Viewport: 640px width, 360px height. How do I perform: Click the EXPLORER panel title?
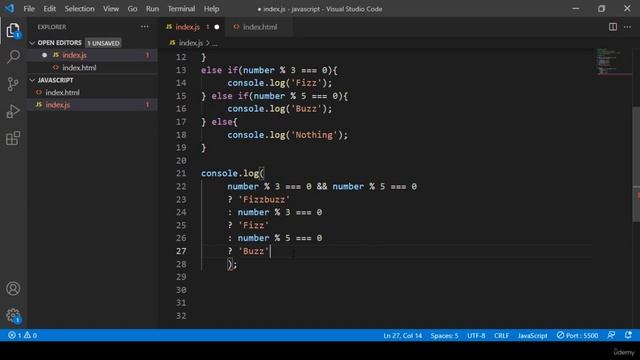(52, 27)
